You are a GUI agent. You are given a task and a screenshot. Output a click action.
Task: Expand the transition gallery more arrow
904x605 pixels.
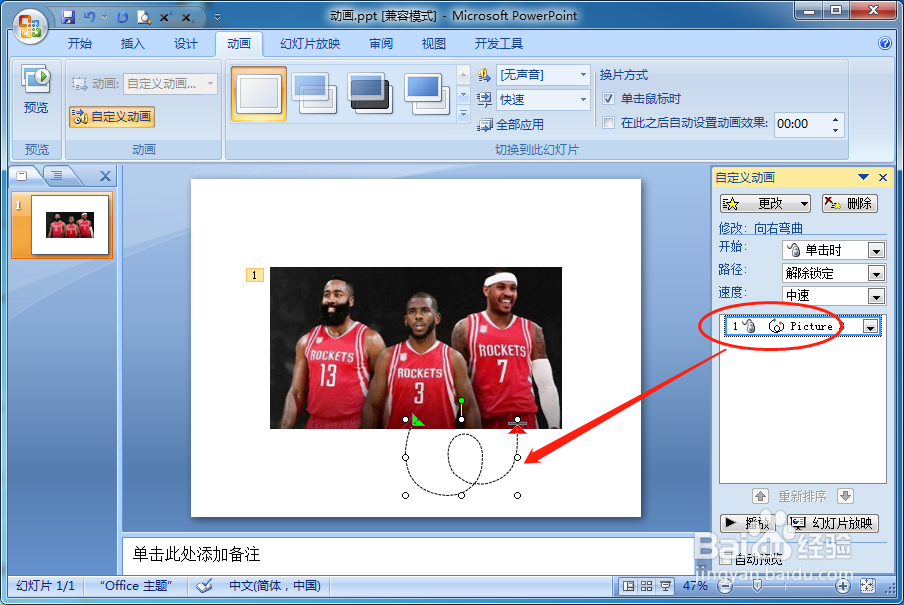(x=464, y=114)
